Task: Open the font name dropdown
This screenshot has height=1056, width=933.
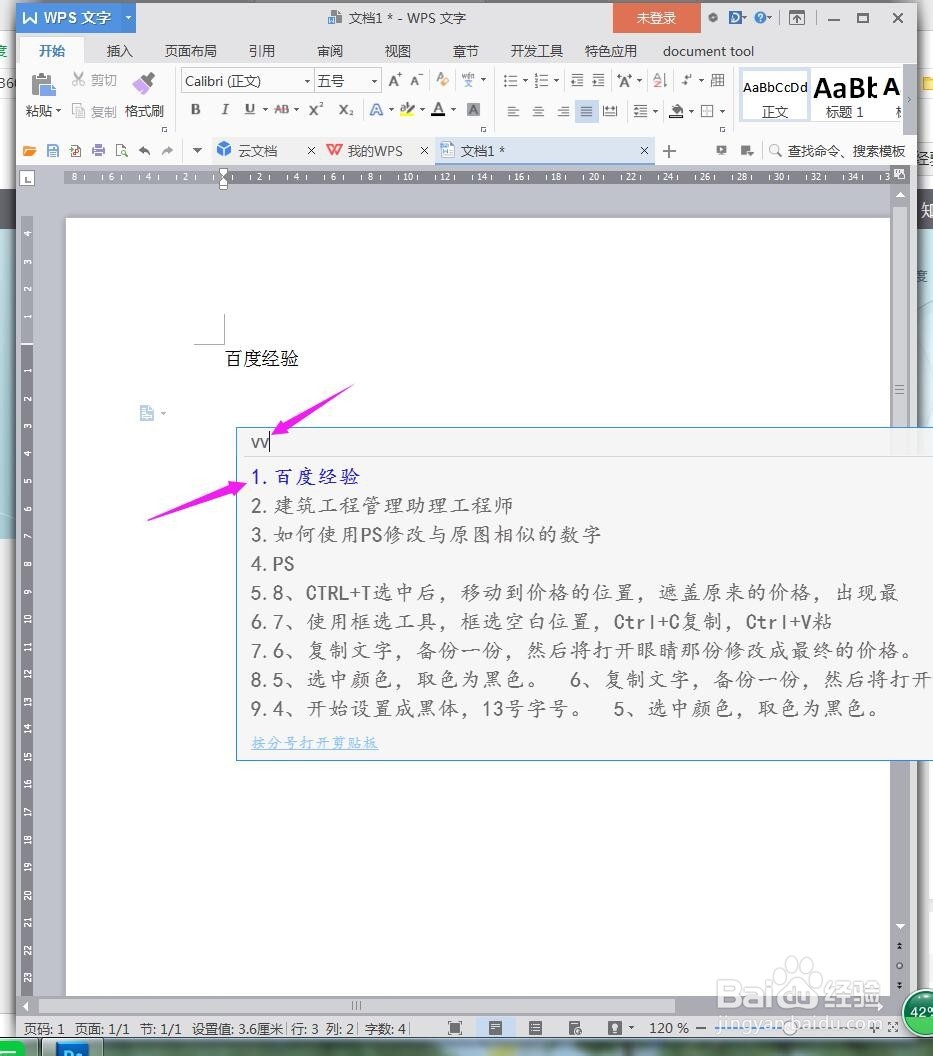Action: [307, 80]
